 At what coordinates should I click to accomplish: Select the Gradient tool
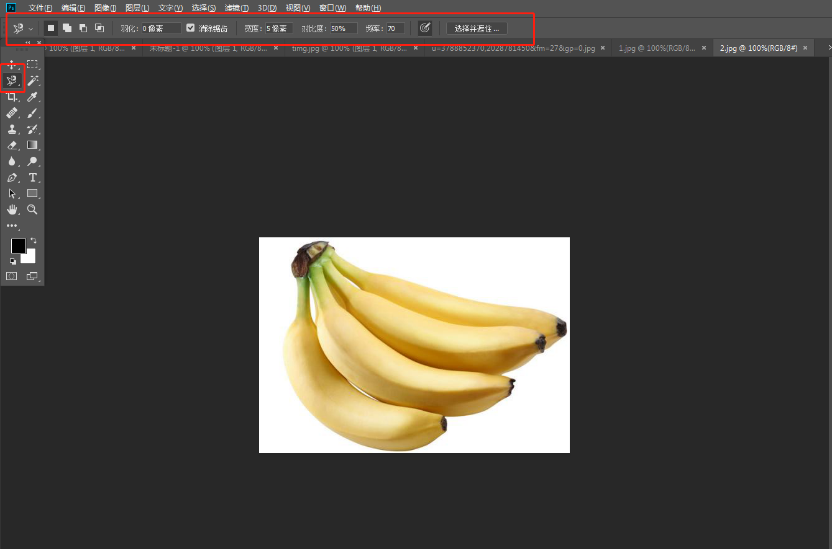(x=32, y=145)
